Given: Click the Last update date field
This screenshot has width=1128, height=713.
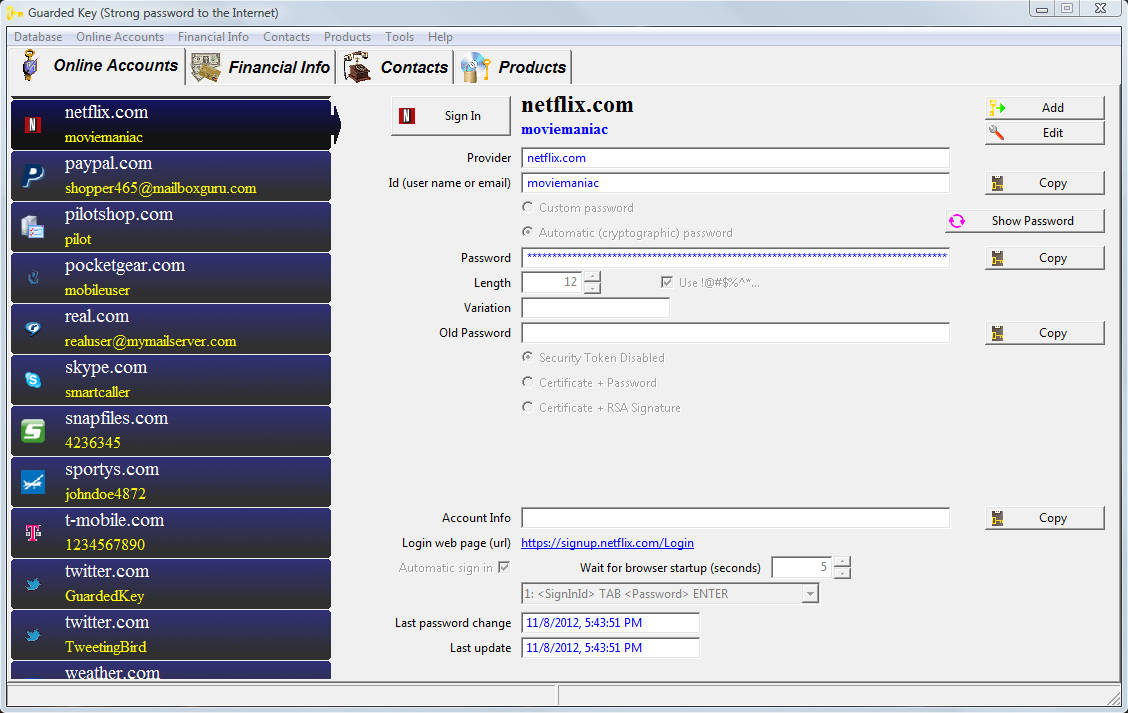Looking at the screenshot, I should click(610, 648).
